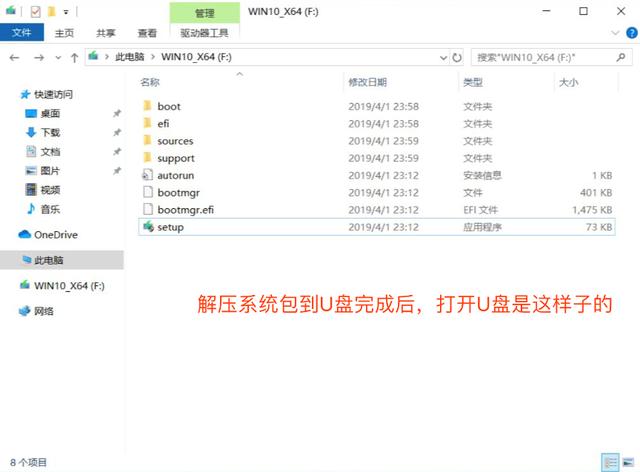Screen dimensions: 640x472
Task: Select 此电脑 in the navigation pane
Action: click(62, 260)
